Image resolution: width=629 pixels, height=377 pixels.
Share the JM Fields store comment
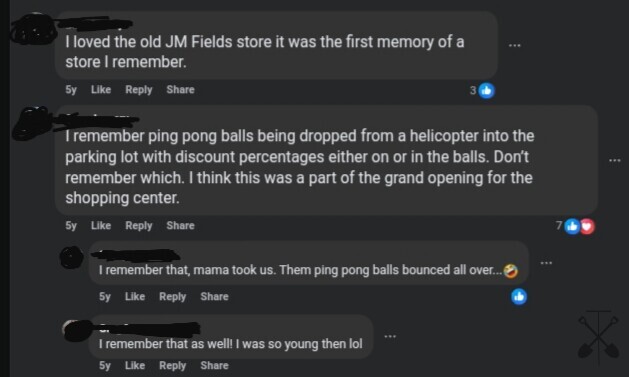click(181, 89)
